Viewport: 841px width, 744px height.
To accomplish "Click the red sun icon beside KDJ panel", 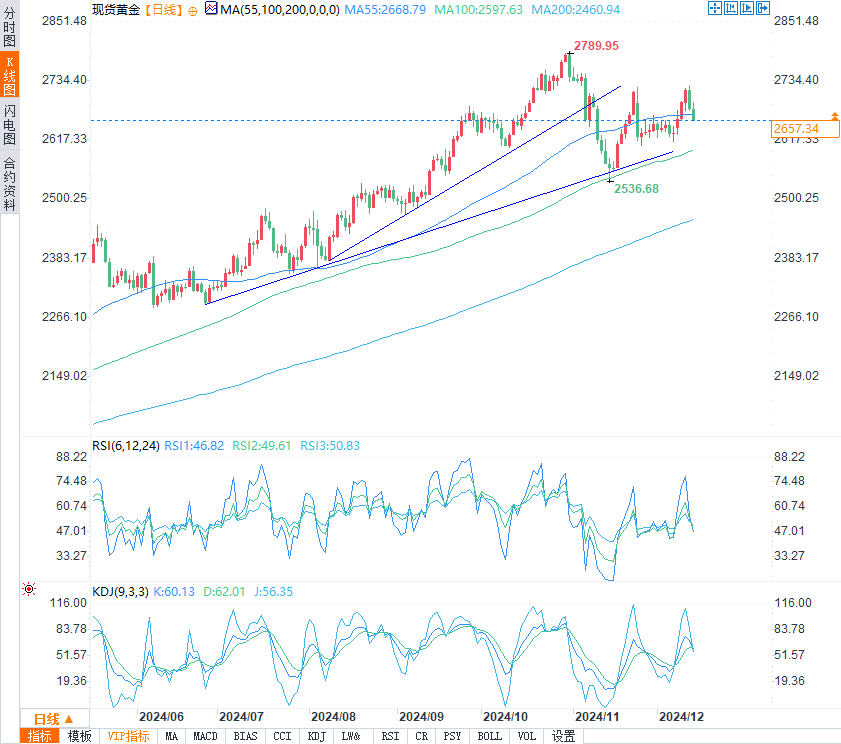I will (x=29, y=589).
